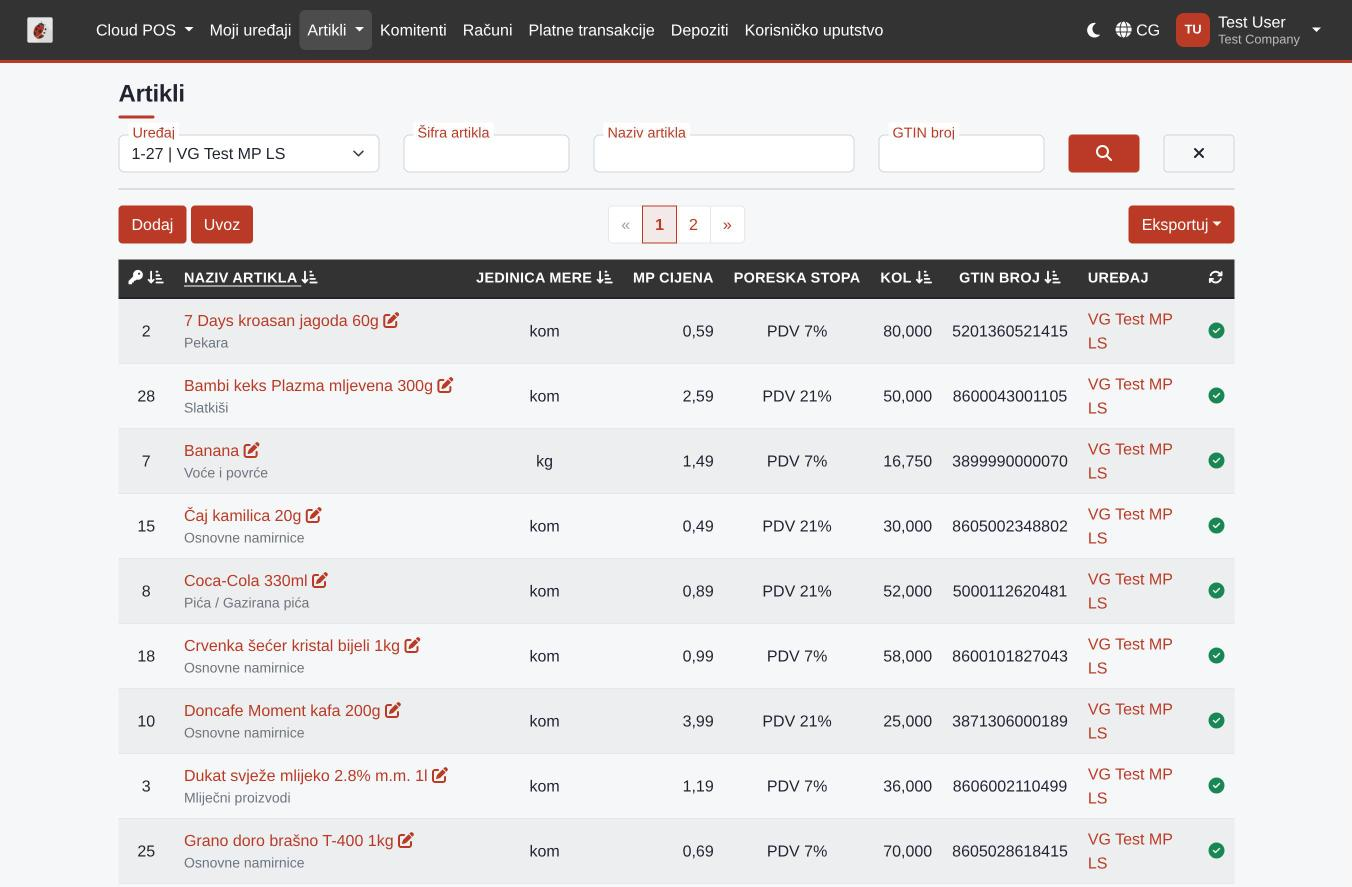Click the Dodaj button
Screen dimensions: 1352x887
(x=152, y=225)
